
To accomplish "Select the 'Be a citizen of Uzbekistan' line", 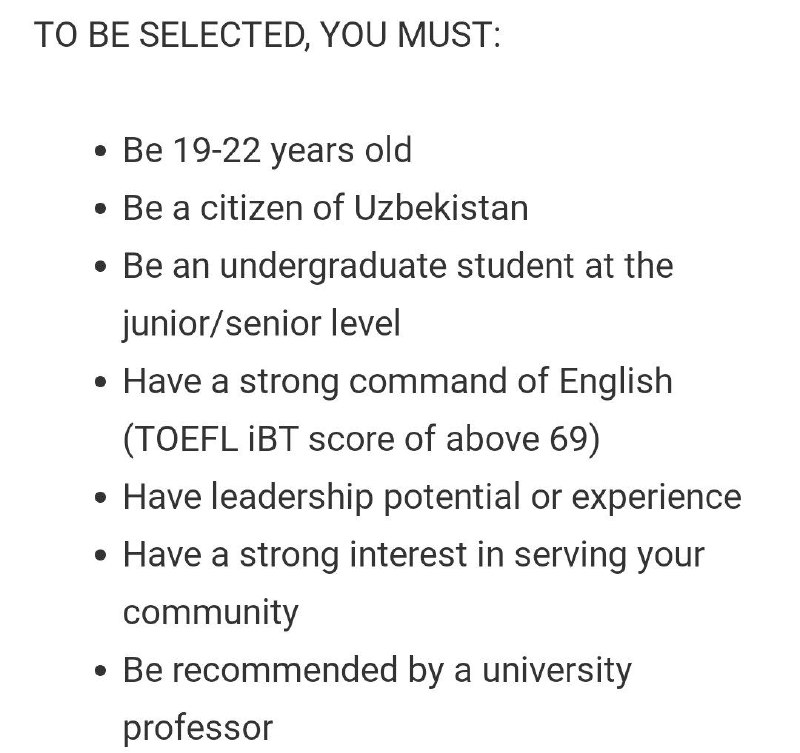I will [326, 208].
